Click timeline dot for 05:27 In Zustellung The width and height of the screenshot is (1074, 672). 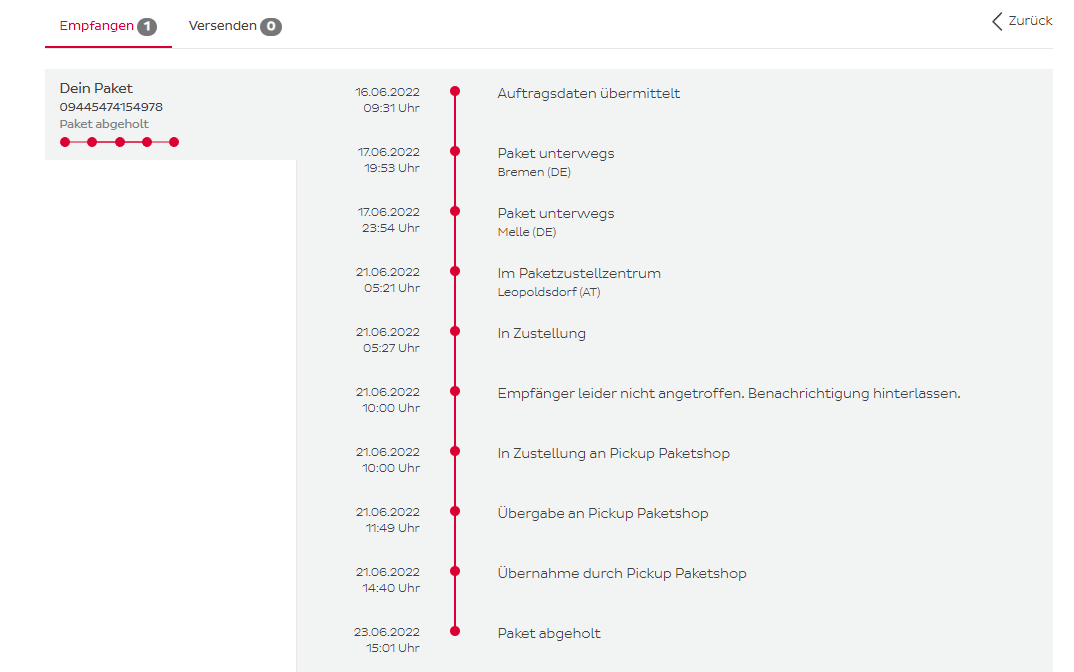[x=455, y=331]
